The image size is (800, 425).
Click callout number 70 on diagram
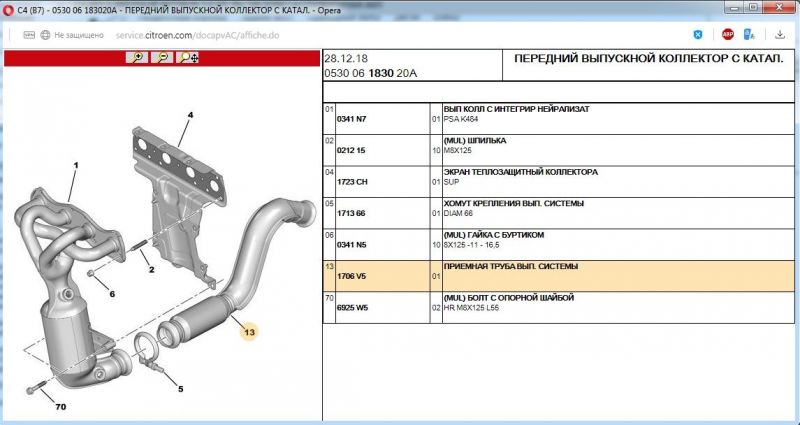point(60,407)
